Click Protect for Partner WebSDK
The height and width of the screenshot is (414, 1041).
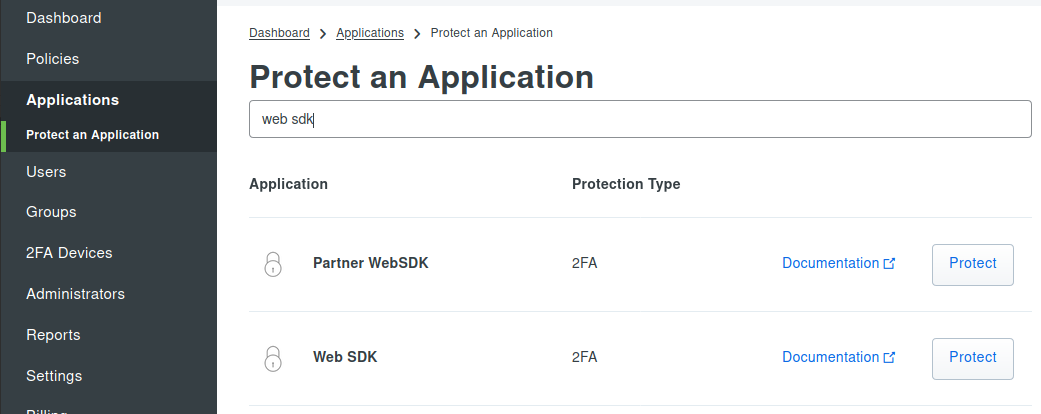tap(973, 265)
